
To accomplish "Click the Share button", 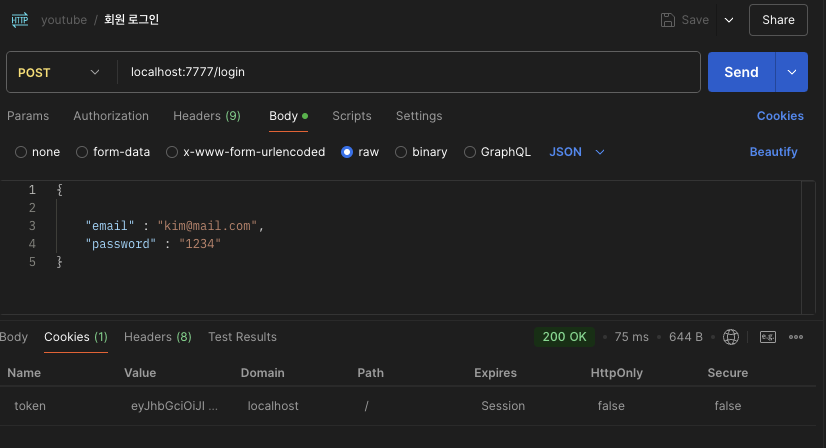I will [778, 20].
